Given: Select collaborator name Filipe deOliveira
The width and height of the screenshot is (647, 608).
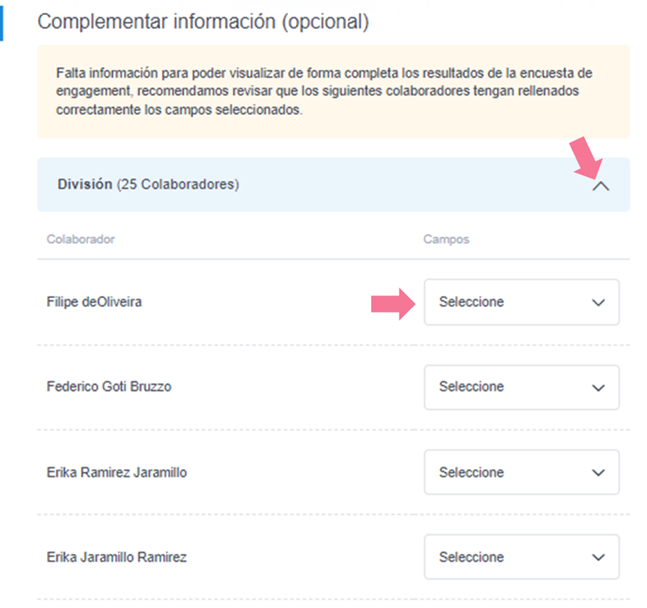Looking at the screenshot, I should 94,301.
